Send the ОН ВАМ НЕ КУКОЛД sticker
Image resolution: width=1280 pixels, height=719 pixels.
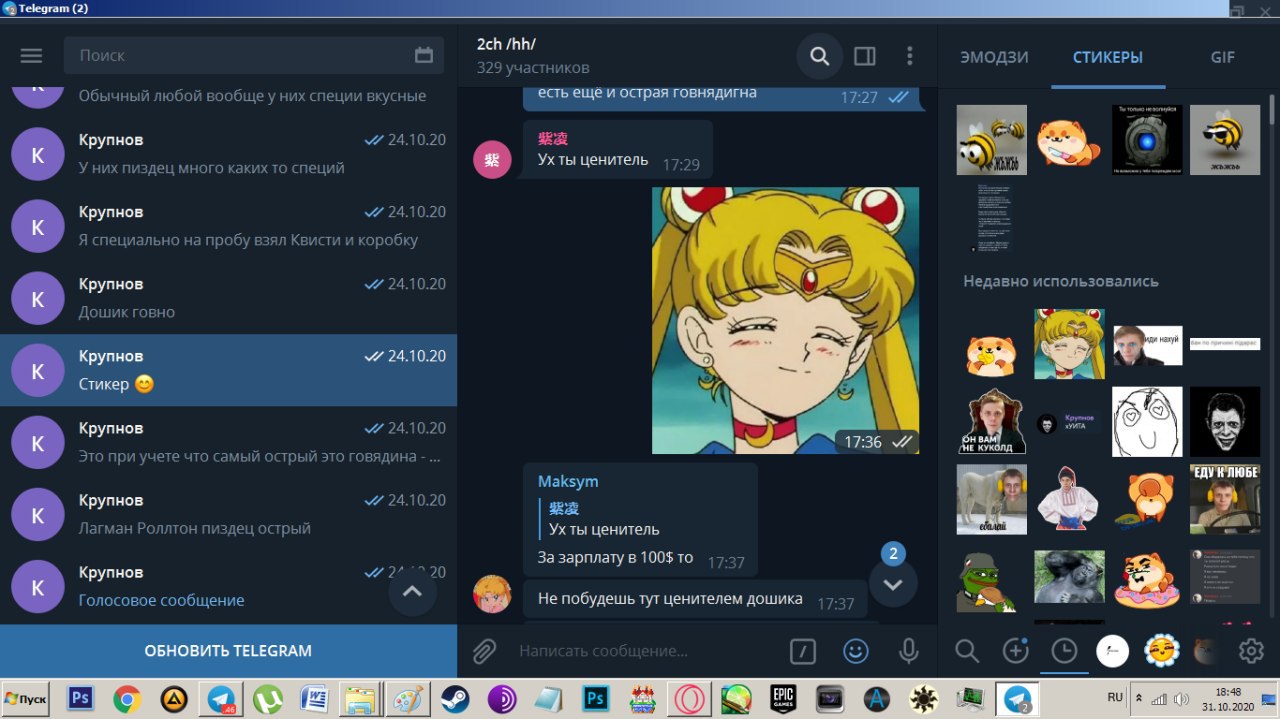(991, 421)
